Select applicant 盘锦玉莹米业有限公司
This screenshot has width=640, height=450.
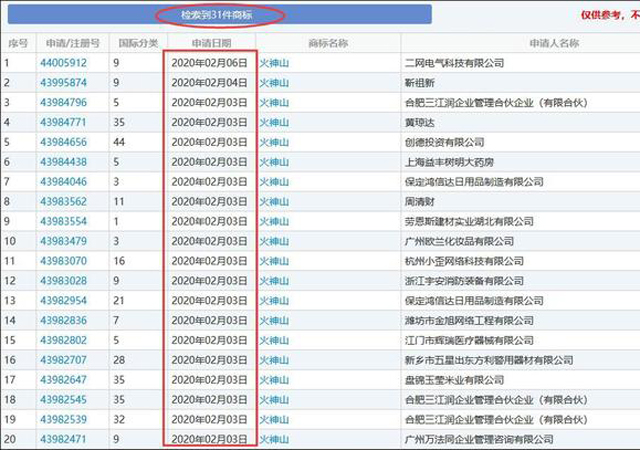(454, 380)
